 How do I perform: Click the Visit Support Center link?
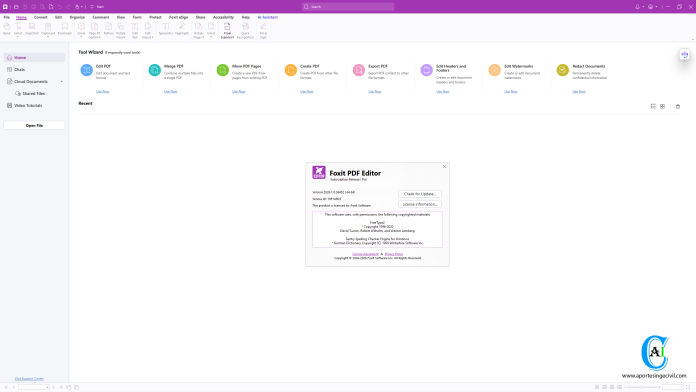tap(29, 379)
